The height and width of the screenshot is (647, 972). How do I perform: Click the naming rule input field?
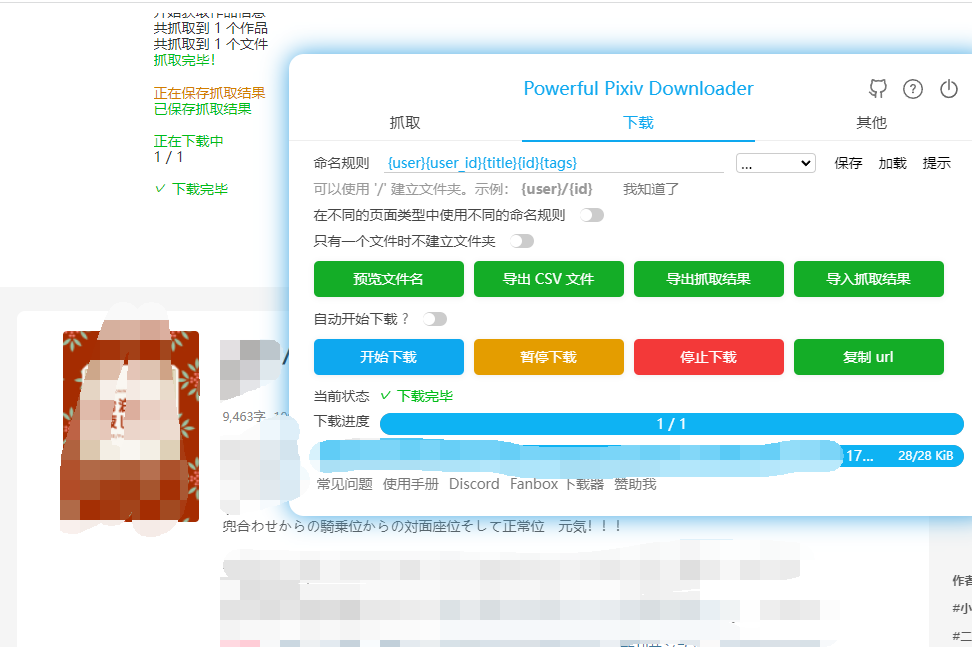[x=554, y=163]
